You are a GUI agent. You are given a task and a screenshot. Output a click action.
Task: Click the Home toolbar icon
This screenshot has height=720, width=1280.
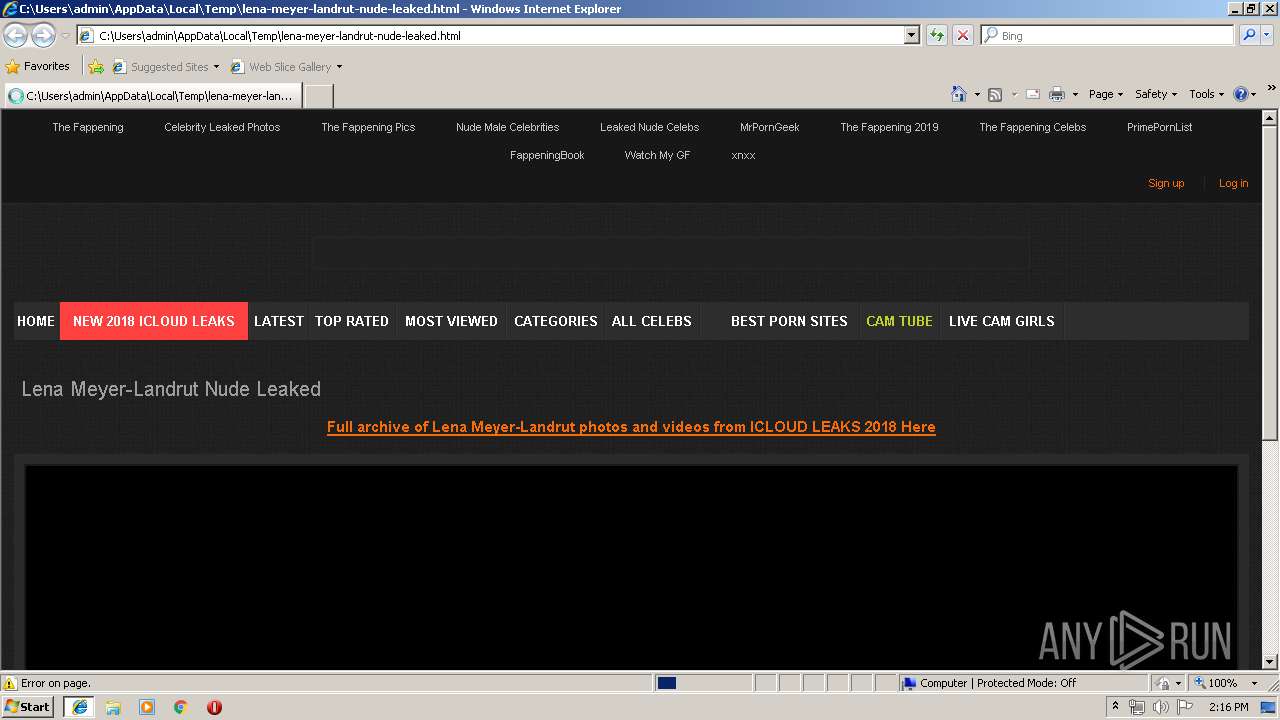pyautogui.click(x=959, y=94)
